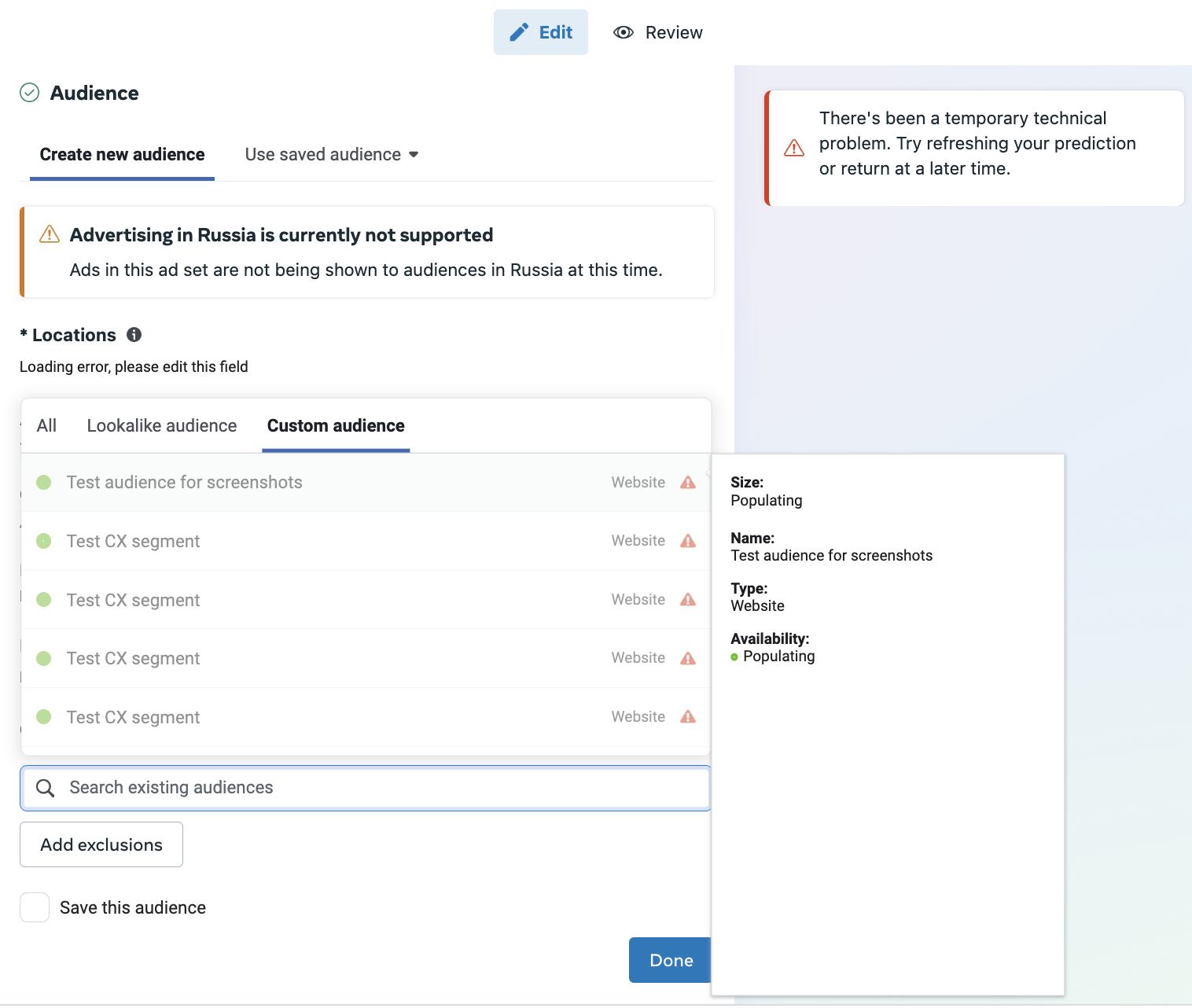Select the Custom audience tab

click(336, 425)
